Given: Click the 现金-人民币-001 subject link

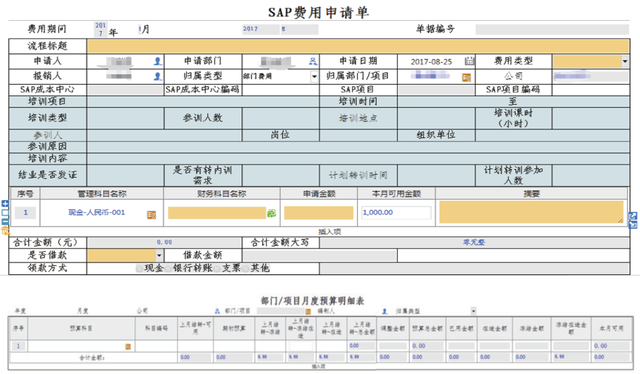Looking at the screenshot, I should click(x=97, y=212).
